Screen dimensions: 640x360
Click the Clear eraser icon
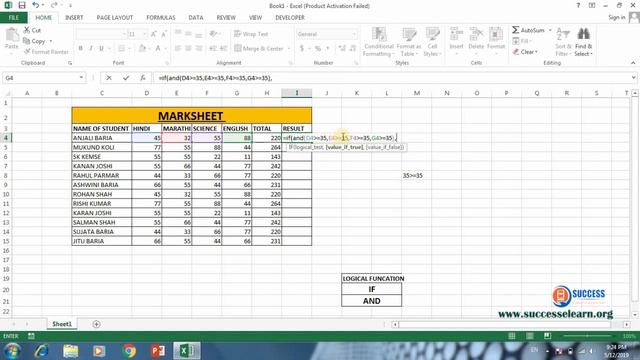pos(516,52)
